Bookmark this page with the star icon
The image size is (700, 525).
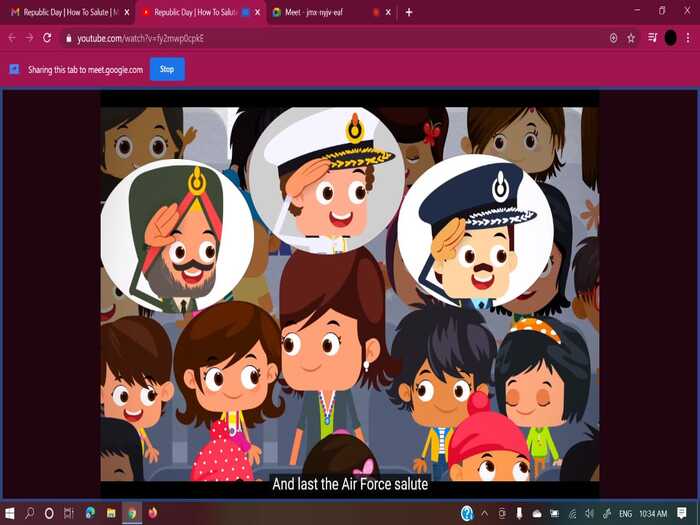click(x=631, y=38)
